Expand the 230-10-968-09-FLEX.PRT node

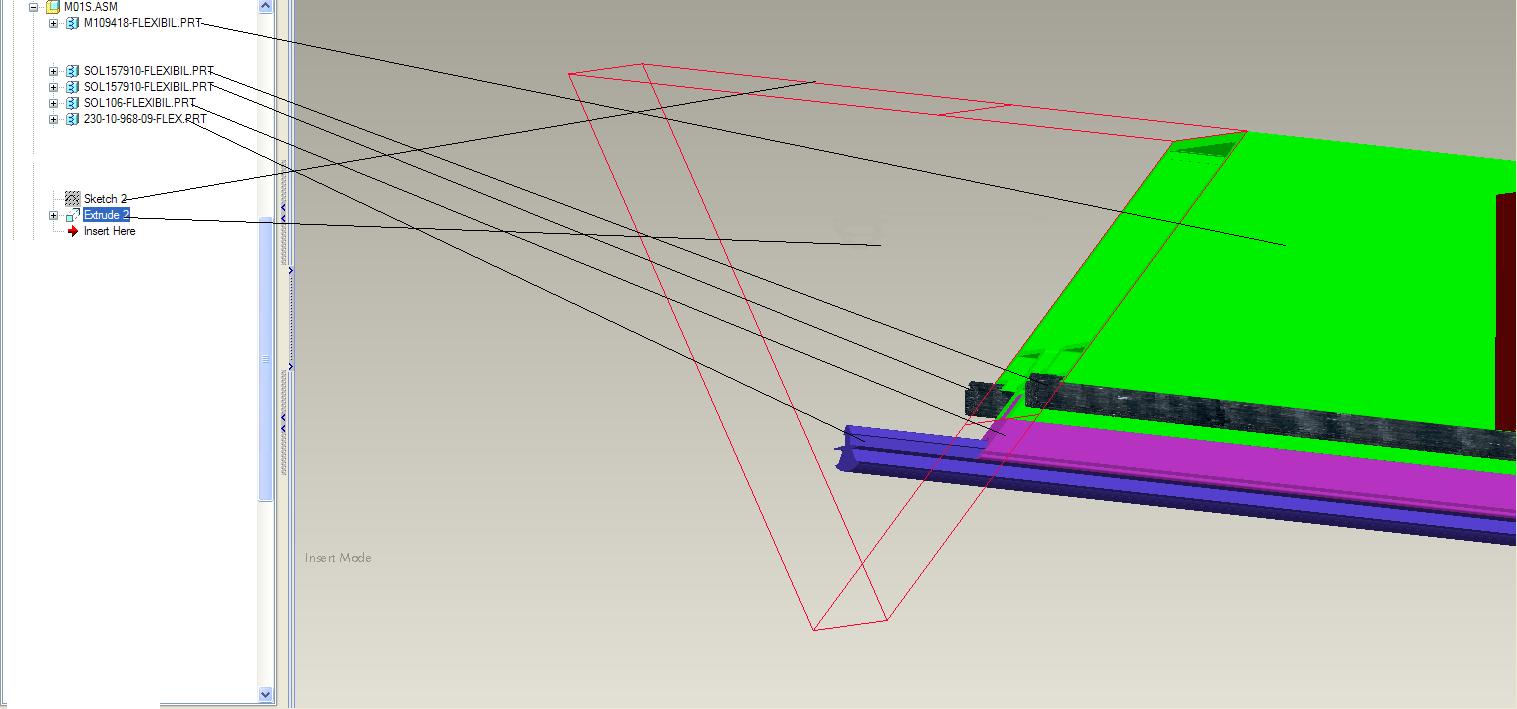click(x=53, y=119)
